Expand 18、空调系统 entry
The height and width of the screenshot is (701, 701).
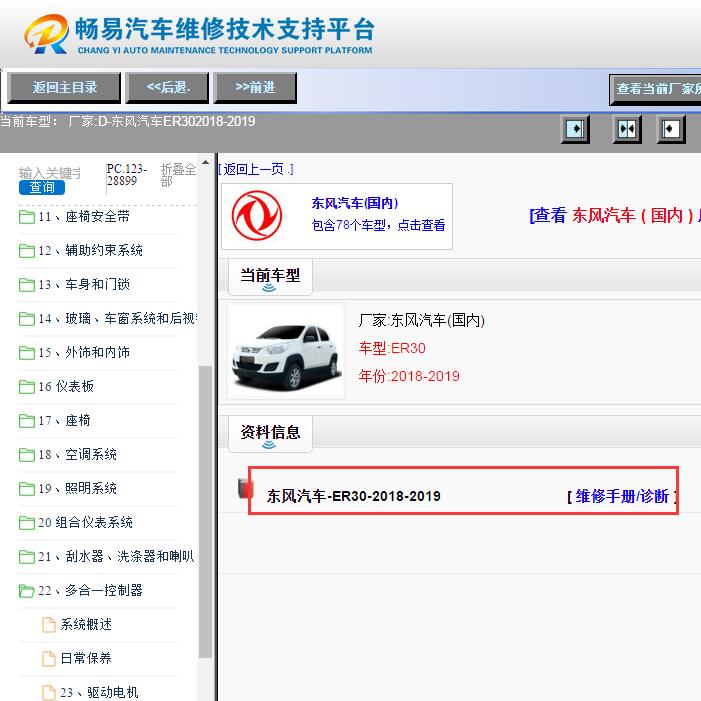(x=78, y=454)
